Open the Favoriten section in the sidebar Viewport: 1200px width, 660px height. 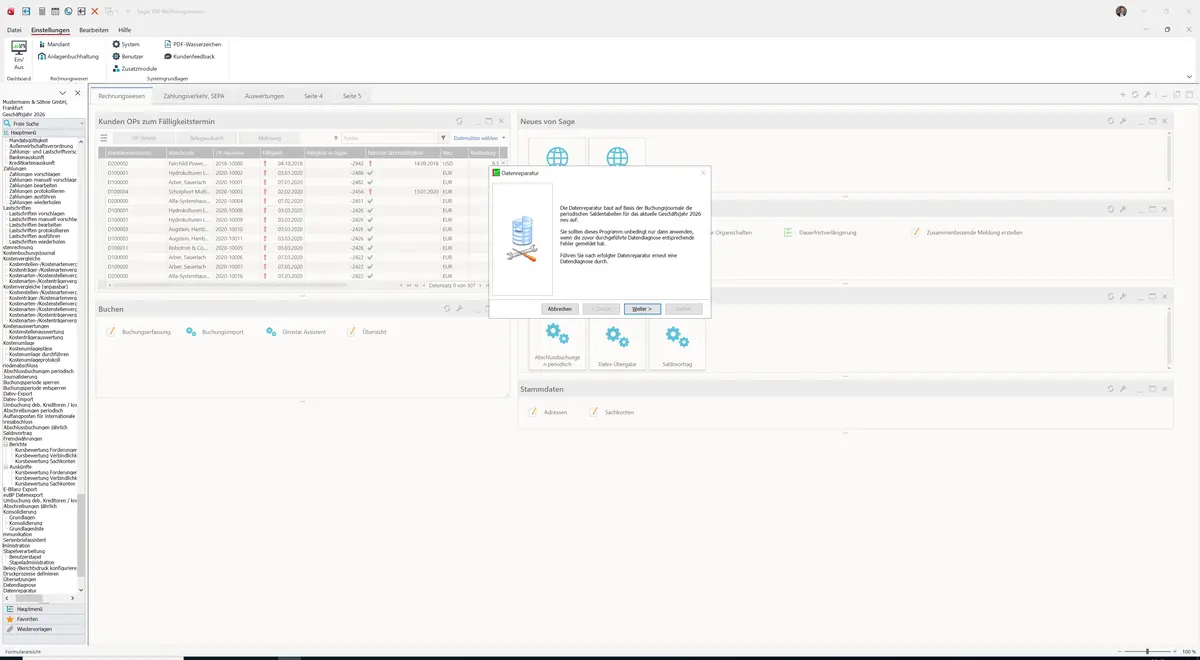tap(44, 619)
